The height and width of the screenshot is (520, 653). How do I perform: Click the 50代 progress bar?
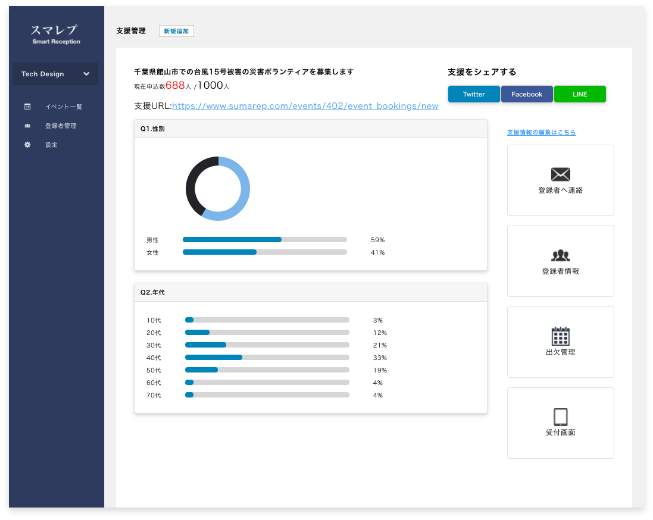pos(267,370)
